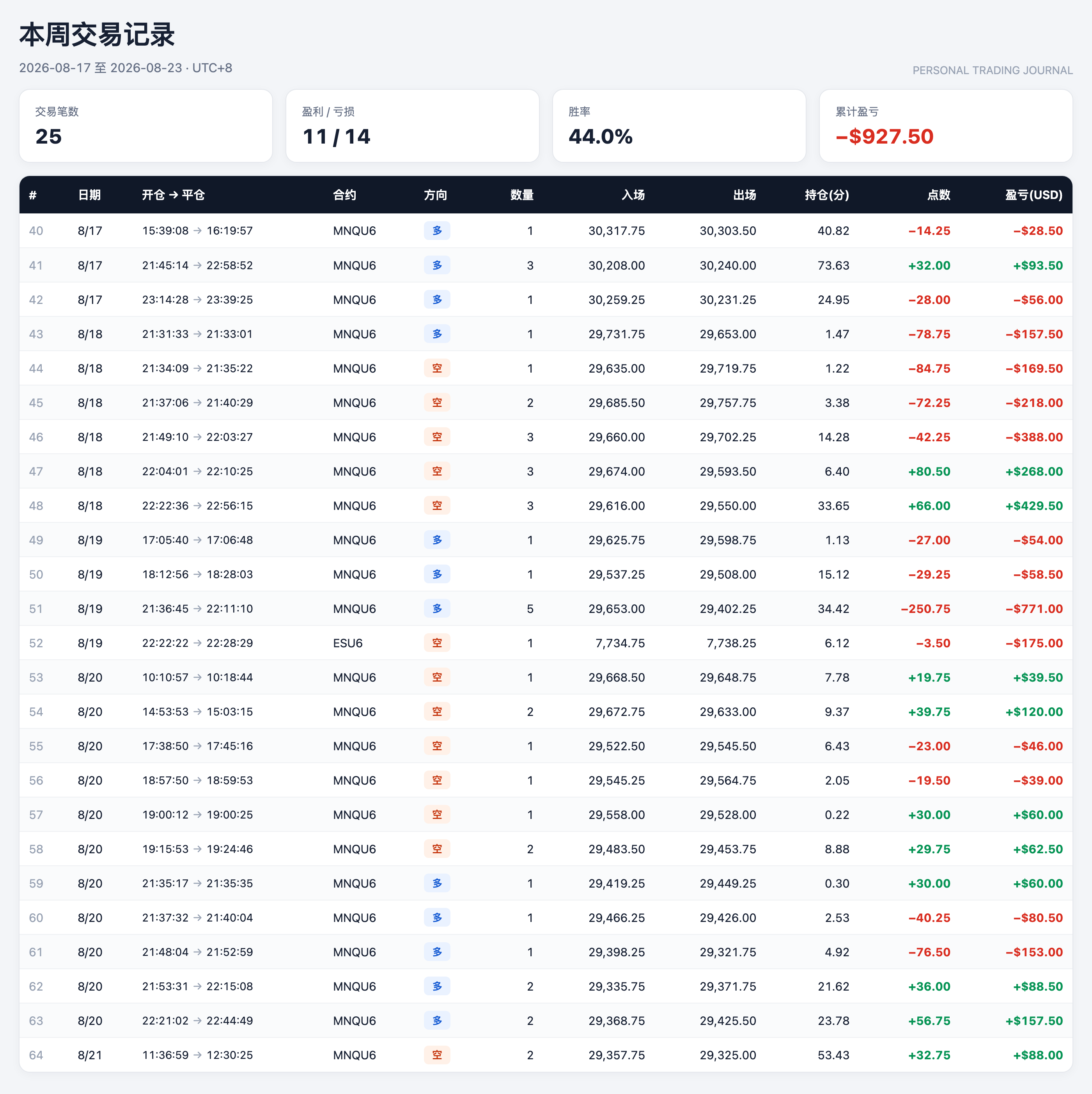Click the time range 23:14:28 → 23:39:25
The image size is (1092, 1094).
198,300
